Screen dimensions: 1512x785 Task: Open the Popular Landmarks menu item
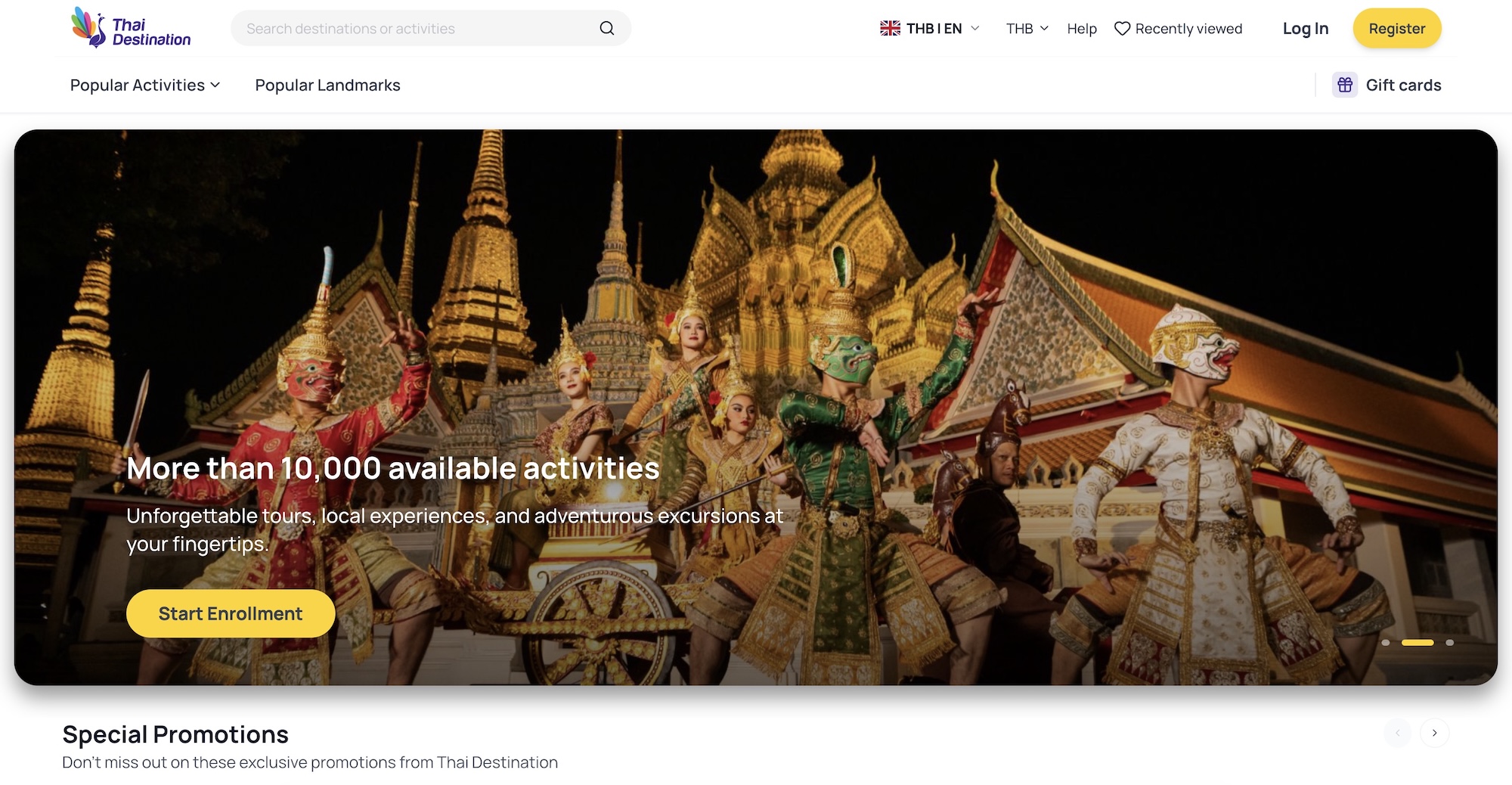coord(327,85)
